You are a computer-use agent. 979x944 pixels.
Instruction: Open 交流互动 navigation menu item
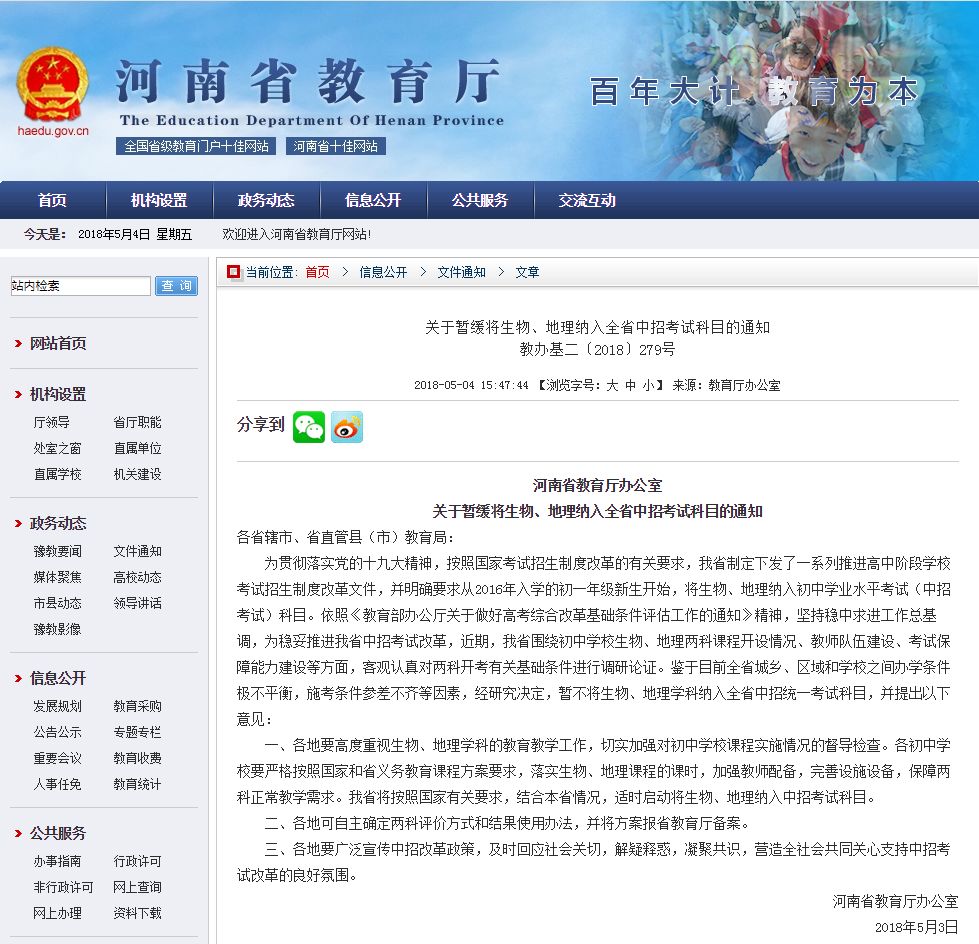click(587, 200)
